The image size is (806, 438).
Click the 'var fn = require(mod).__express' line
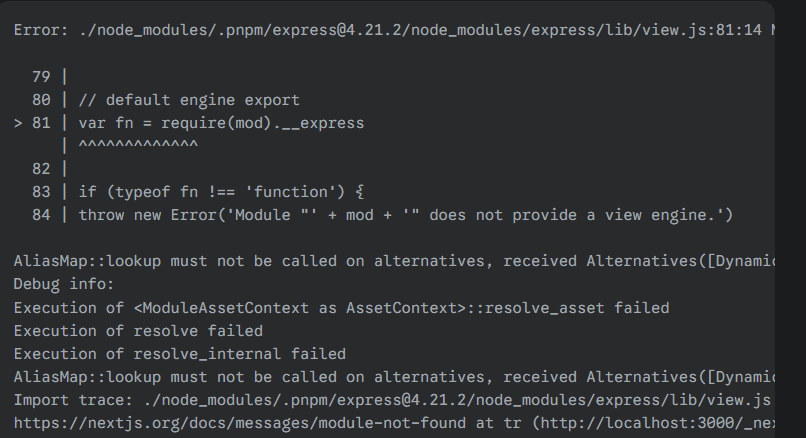[221, 123]
